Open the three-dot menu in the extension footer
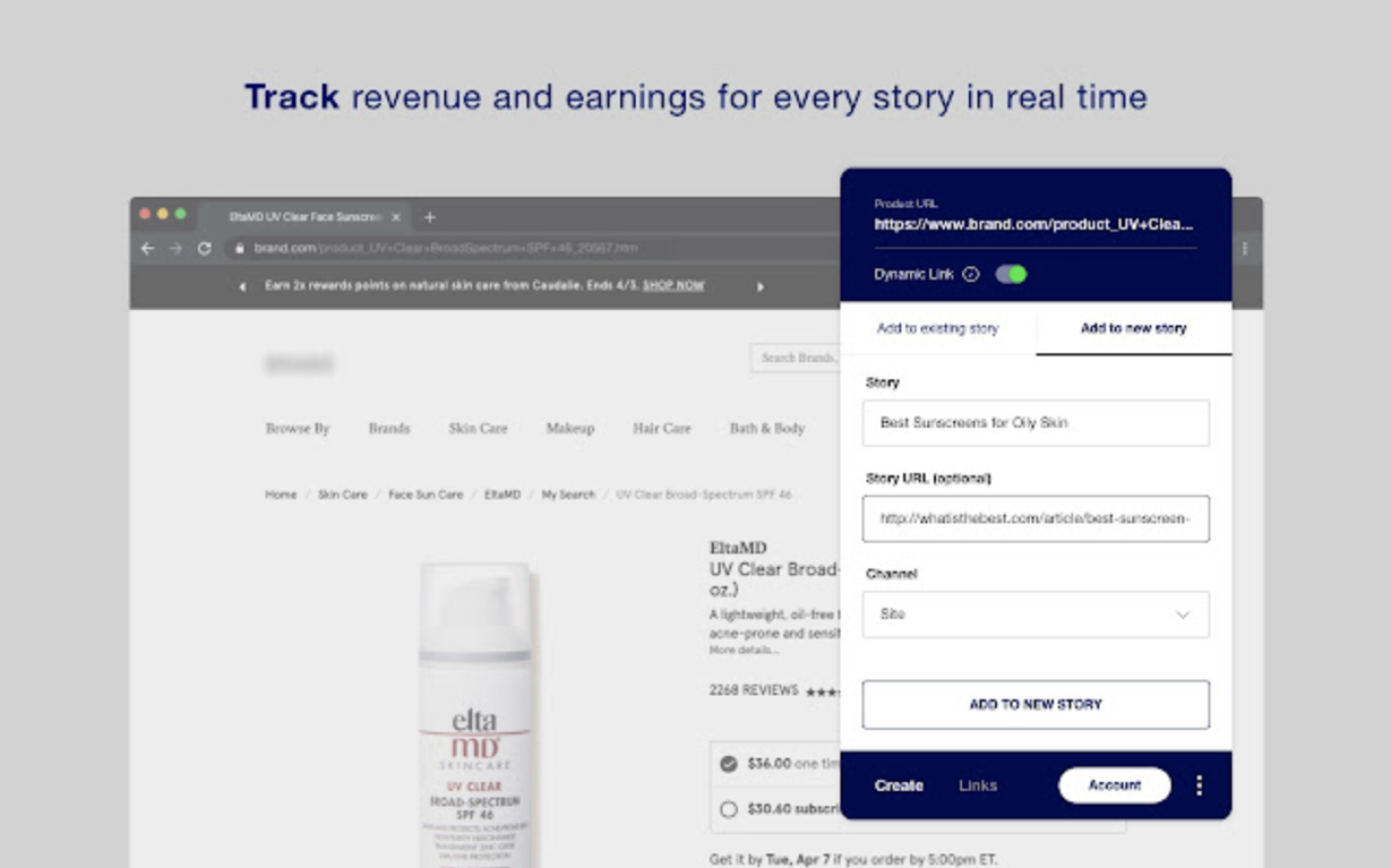This screenshot has width=1391, height=868. tap(1199, 786)
